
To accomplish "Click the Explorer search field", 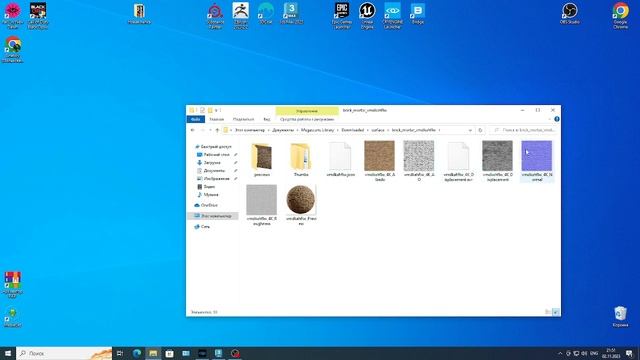I will click(x=524, y=130).
